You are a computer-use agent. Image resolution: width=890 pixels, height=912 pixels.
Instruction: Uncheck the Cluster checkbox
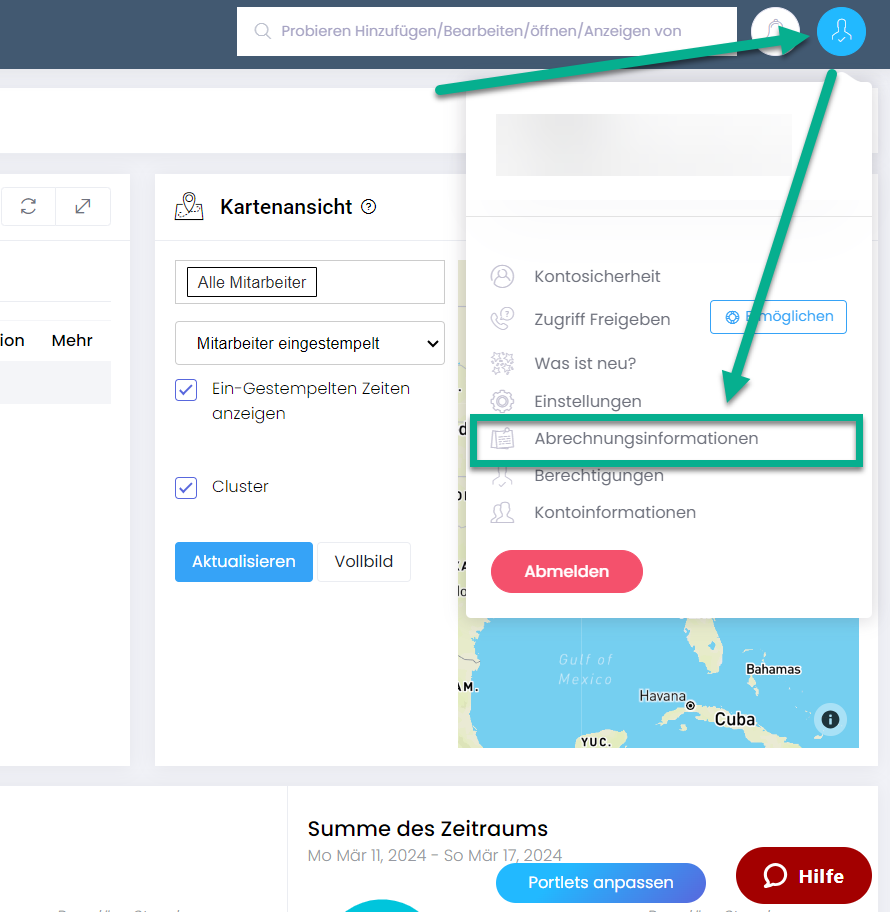point(186,487)
